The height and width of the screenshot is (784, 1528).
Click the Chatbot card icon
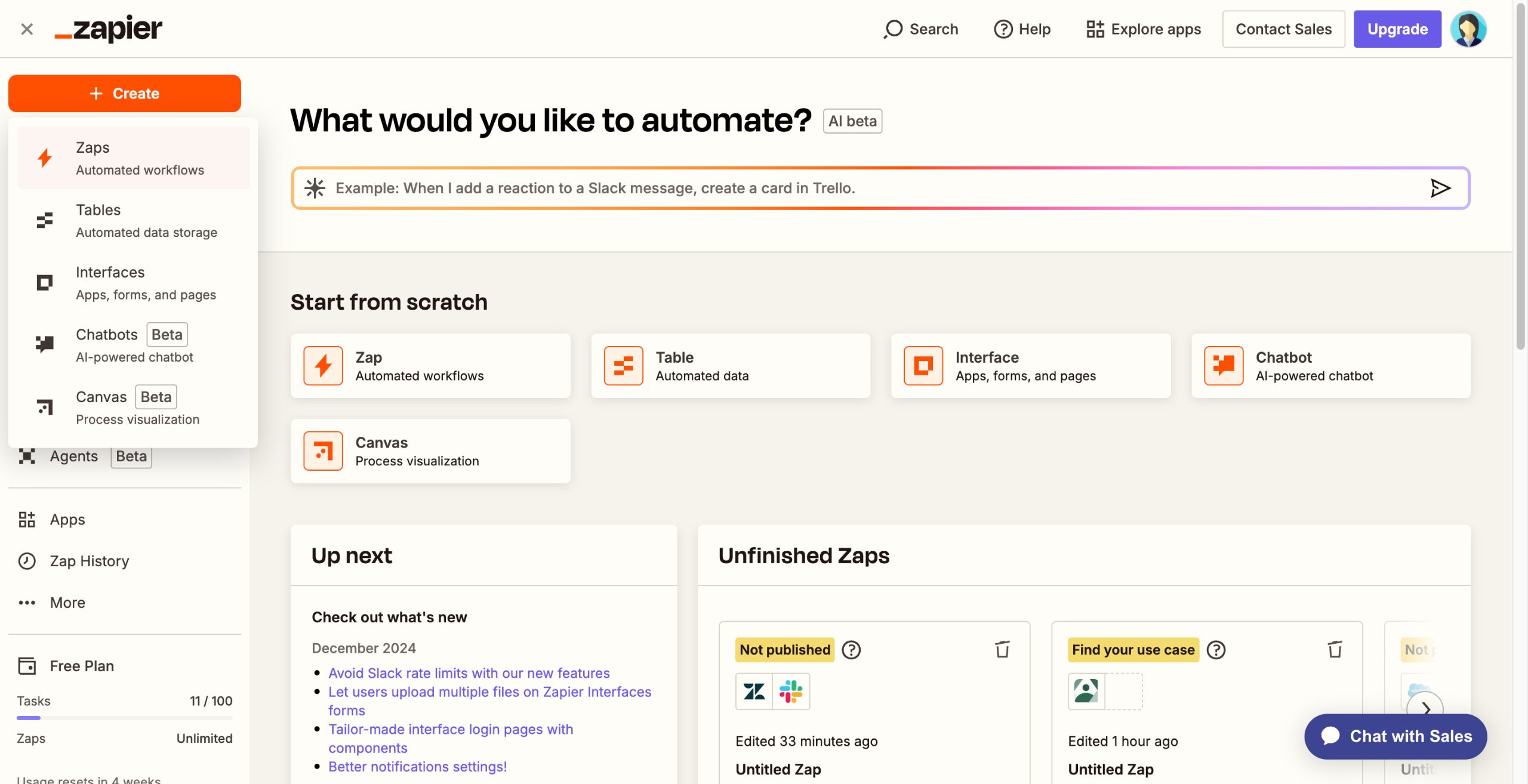pyautogui.click(x=1223, y=366)
